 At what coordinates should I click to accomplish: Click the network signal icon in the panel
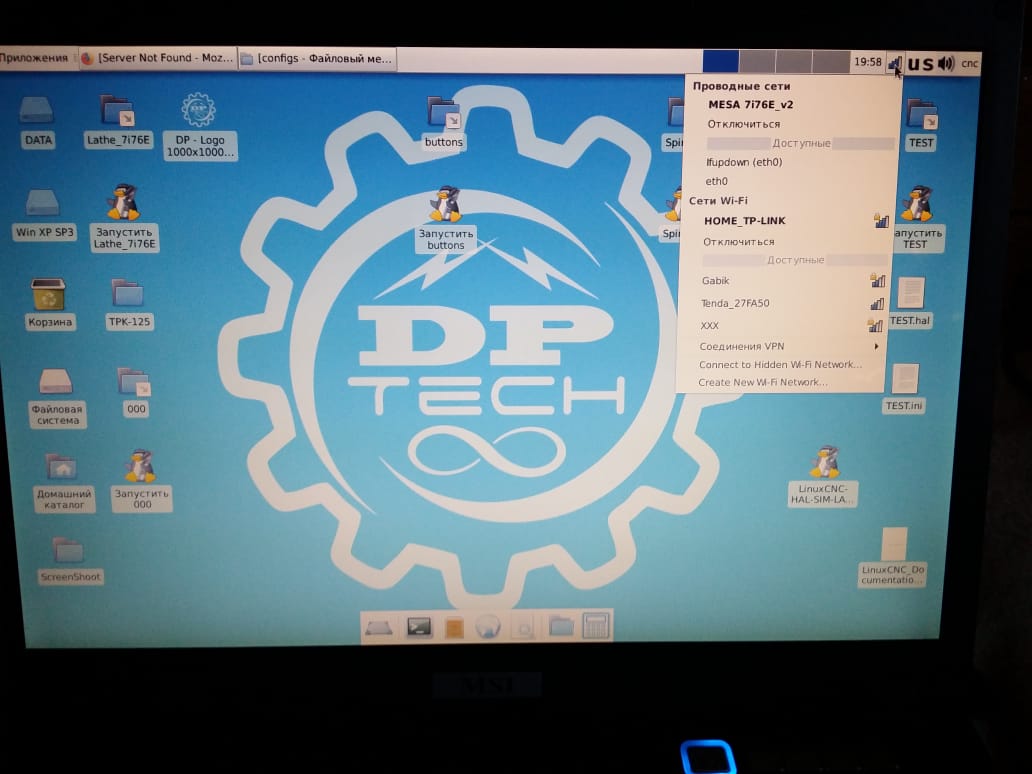pyautogui.click(x=895, y=63)
